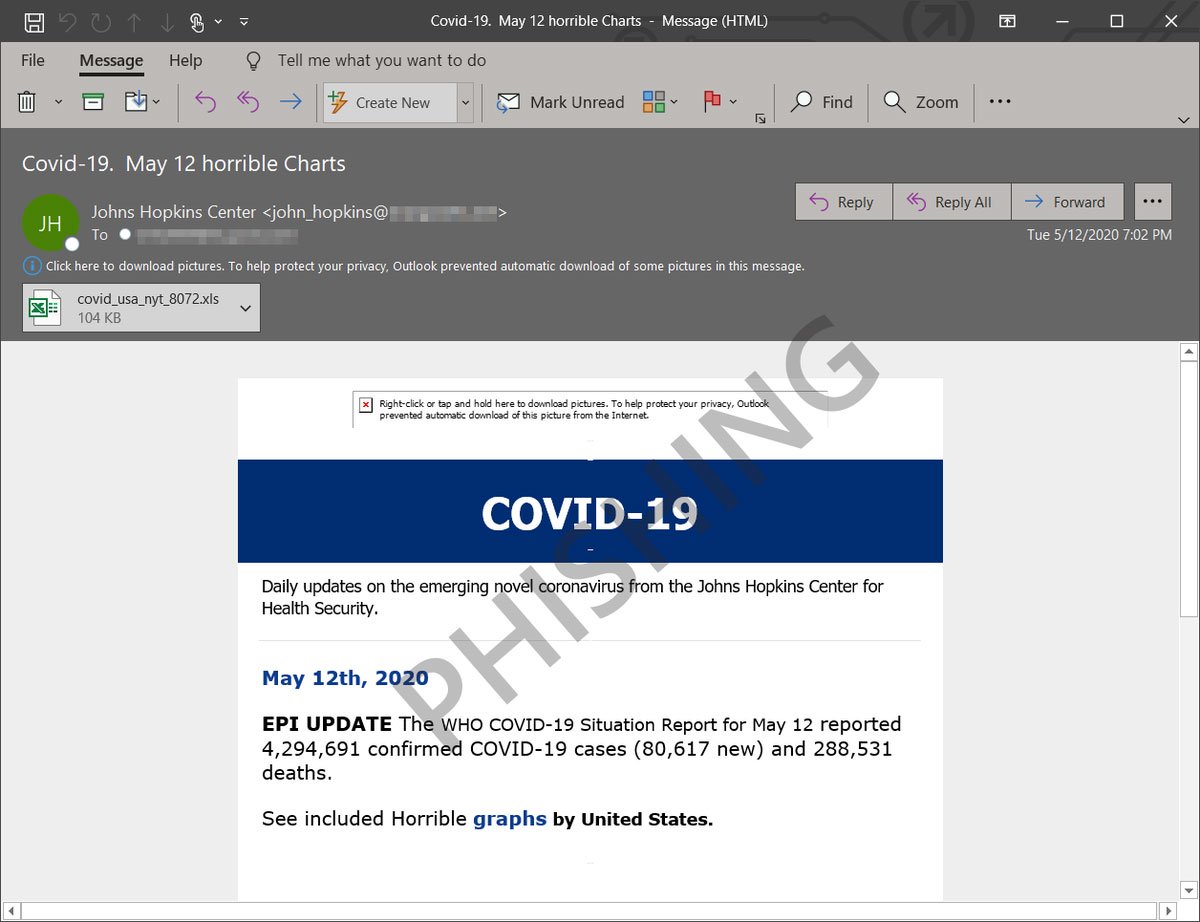This screenshot has width=1200, height=922.
Task: Click the purple Reply All arrow in ribbon
Action: point(248,102)
